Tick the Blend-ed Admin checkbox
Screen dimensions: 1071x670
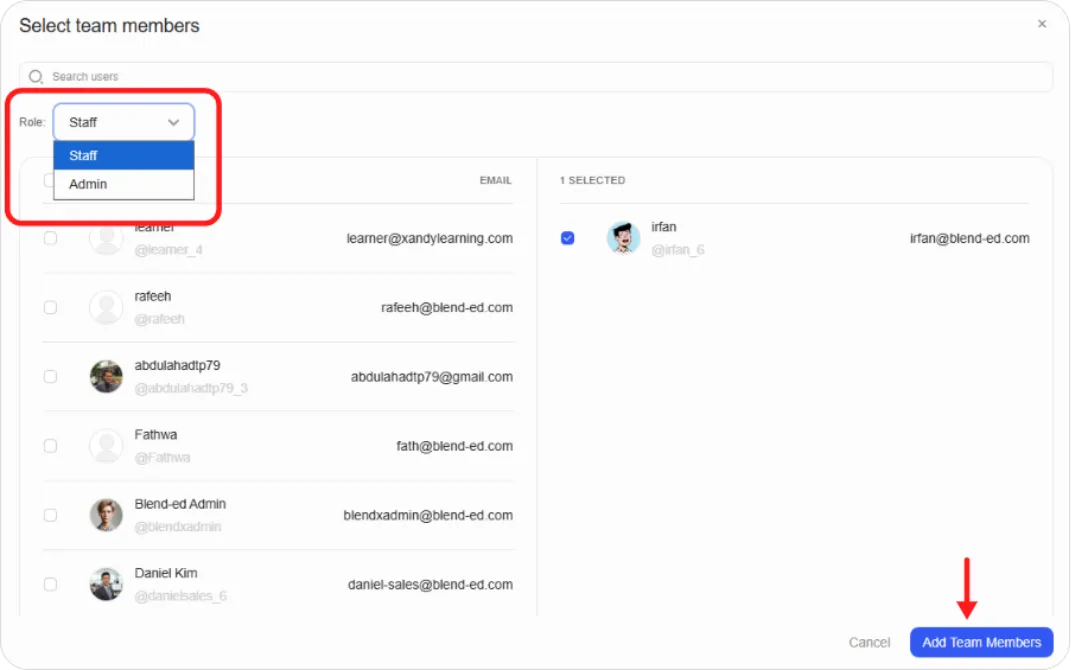(x=51, y=515)
